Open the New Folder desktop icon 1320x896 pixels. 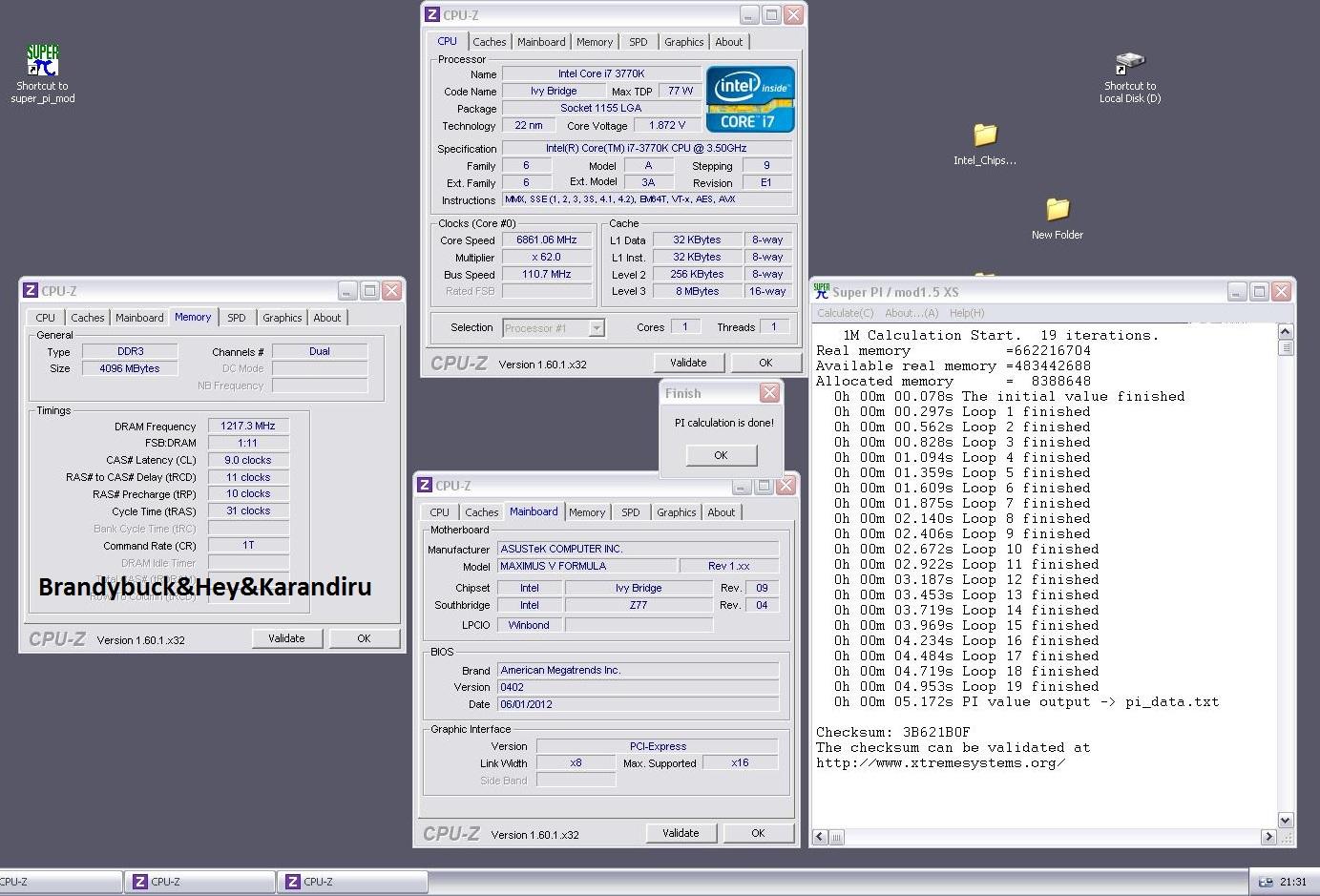pos(1057,209)
